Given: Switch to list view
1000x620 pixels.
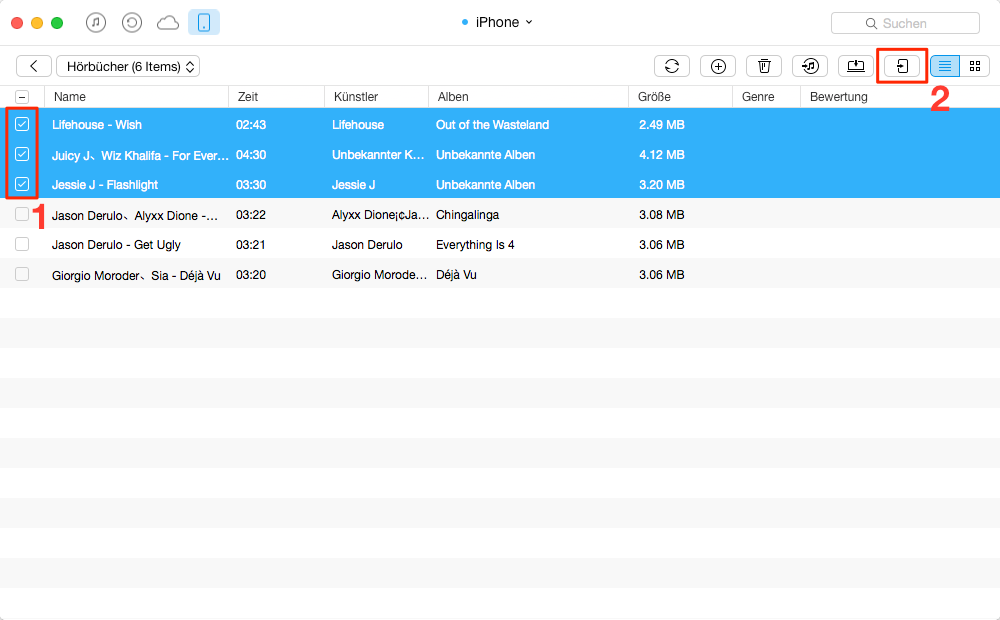Looking at the screenshot, I should [945, 66].
